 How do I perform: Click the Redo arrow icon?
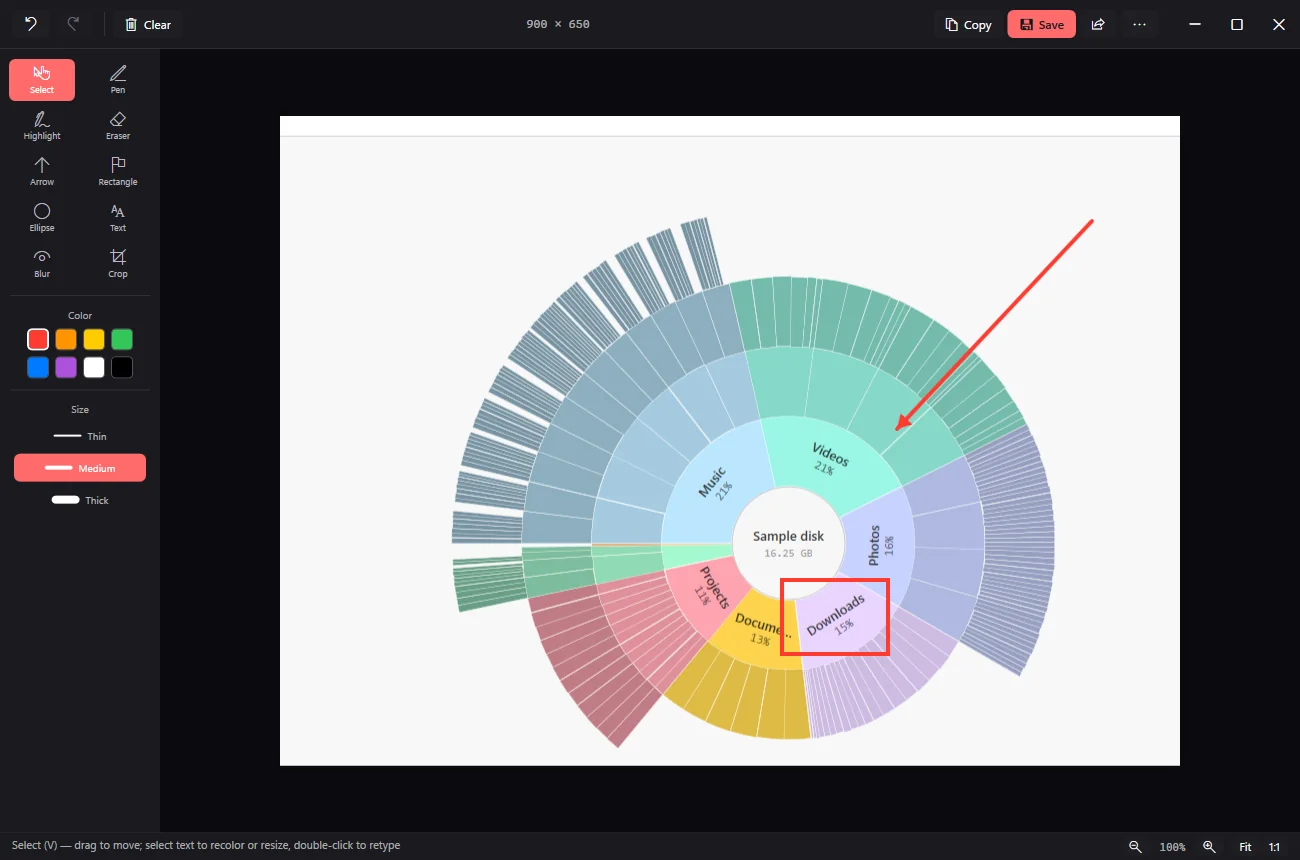(x=73, y=24)
